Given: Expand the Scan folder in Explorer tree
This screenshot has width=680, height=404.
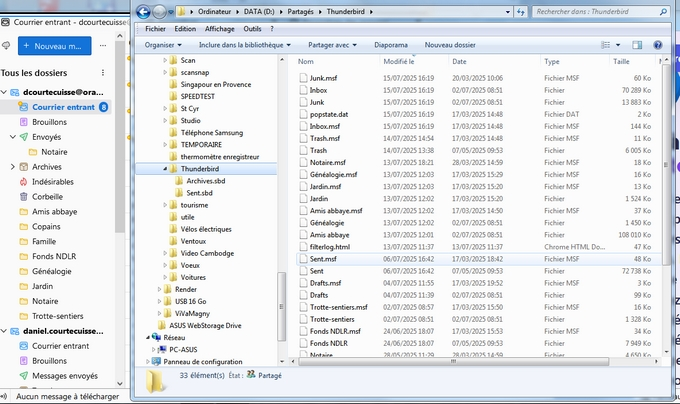Looking at the screenshot, I should (x=165, y=60).
